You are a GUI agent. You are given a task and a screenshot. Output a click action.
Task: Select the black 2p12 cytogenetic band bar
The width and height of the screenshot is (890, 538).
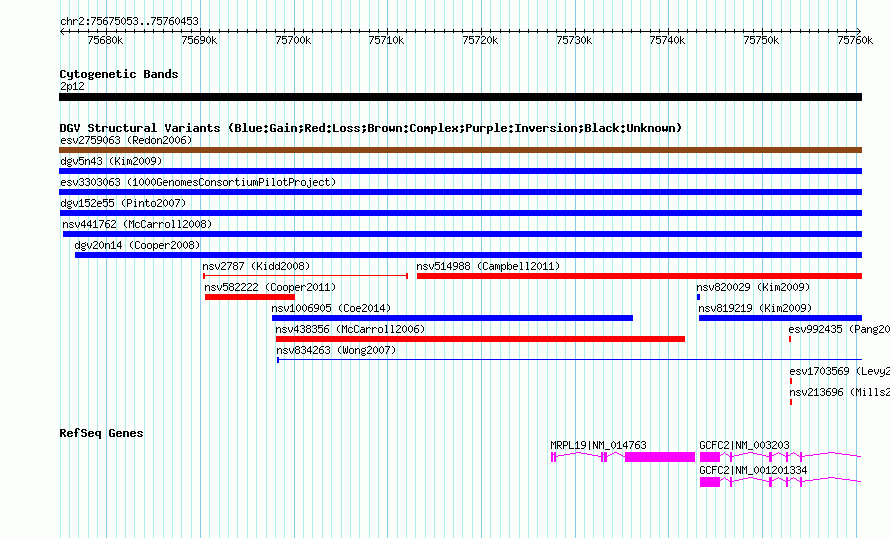(x=460, y=98)
